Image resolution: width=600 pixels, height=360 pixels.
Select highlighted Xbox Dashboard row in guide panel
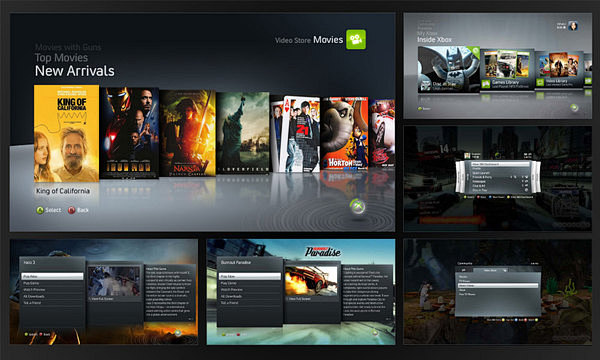click(500, 164)
